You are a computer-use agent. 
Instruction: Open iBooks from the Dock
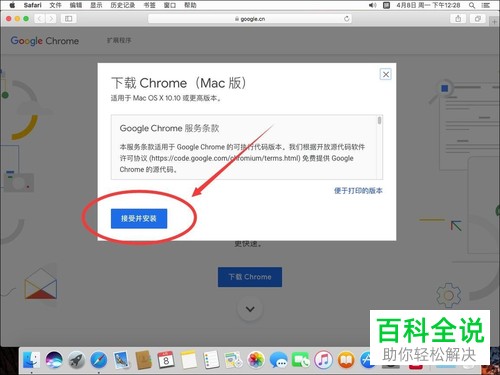coord(346,360)
